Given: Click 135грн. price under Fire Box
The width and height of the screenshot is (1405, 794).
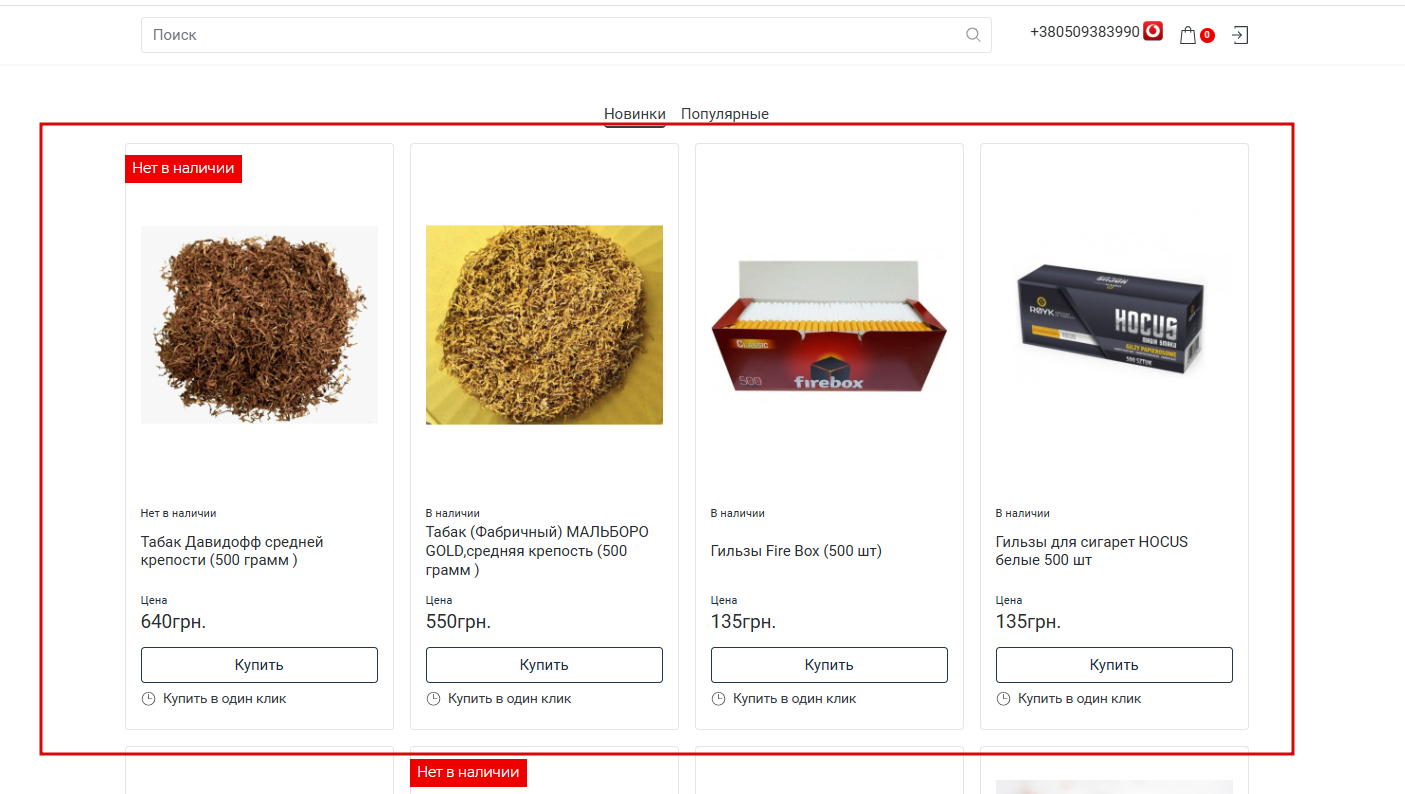Looking at the screenshot, I should (x=743, y=622).
